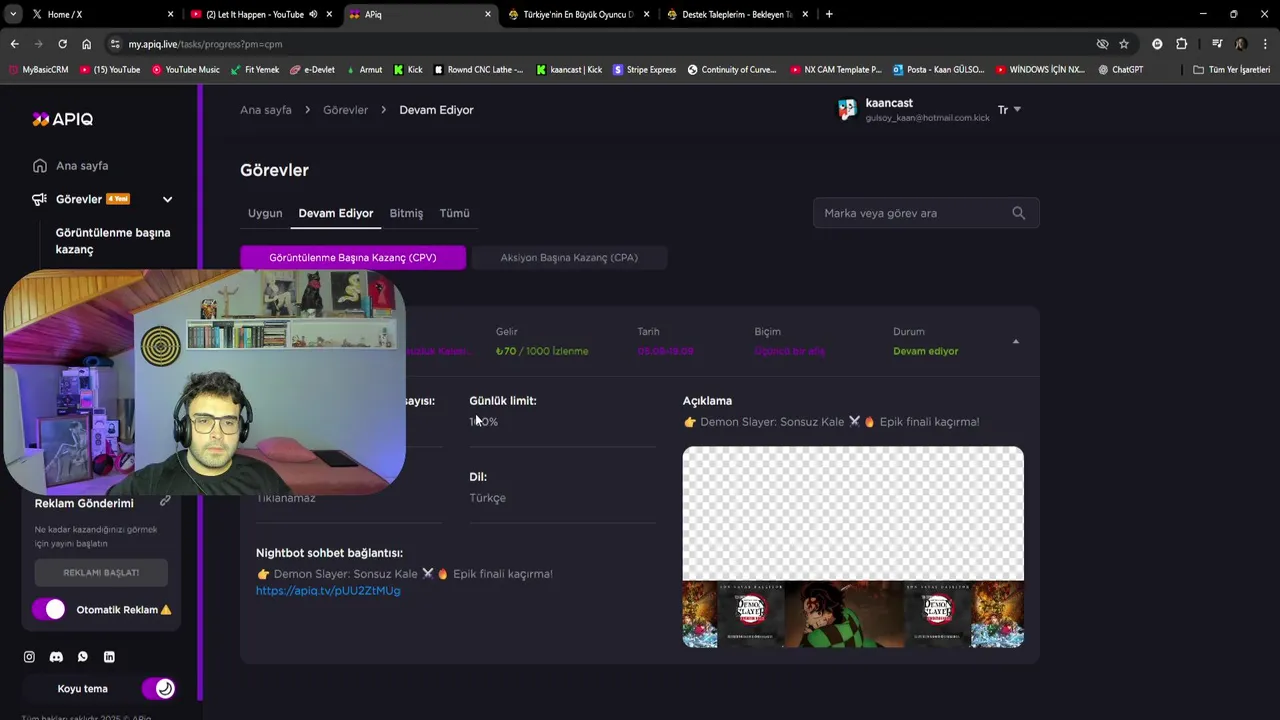The image size is (1280, 720).
Task: Go to Görevler breadcrumb link
Action: click(x=345, y=110)
